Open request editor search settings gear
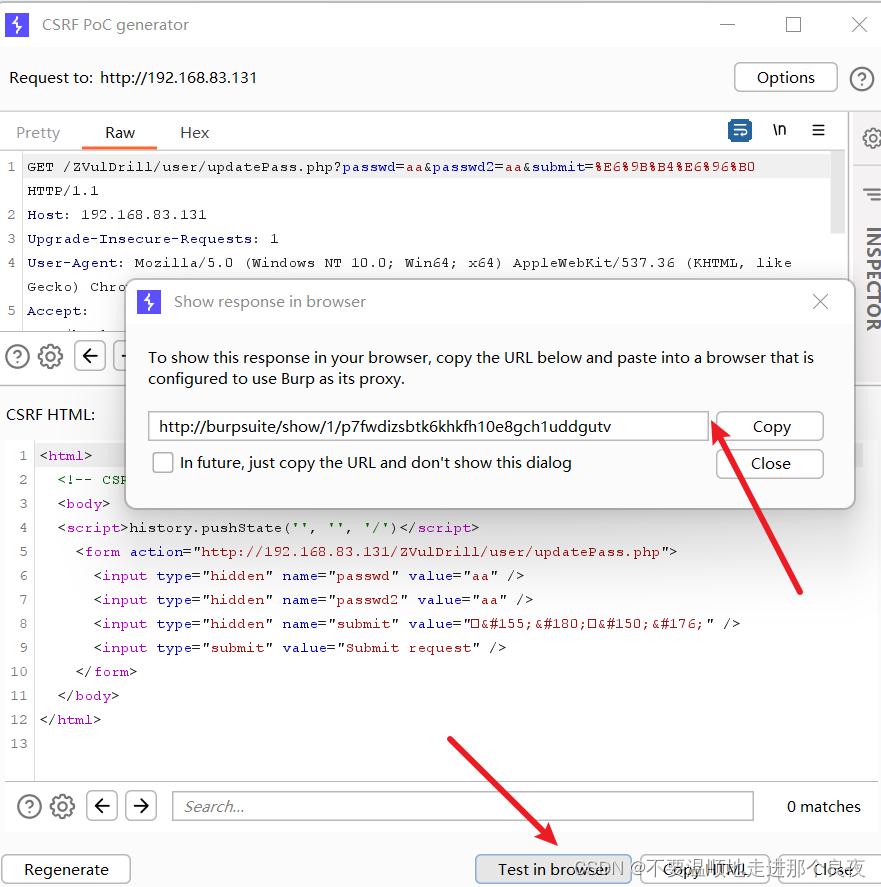881x887 pixels. click(50, 356)
